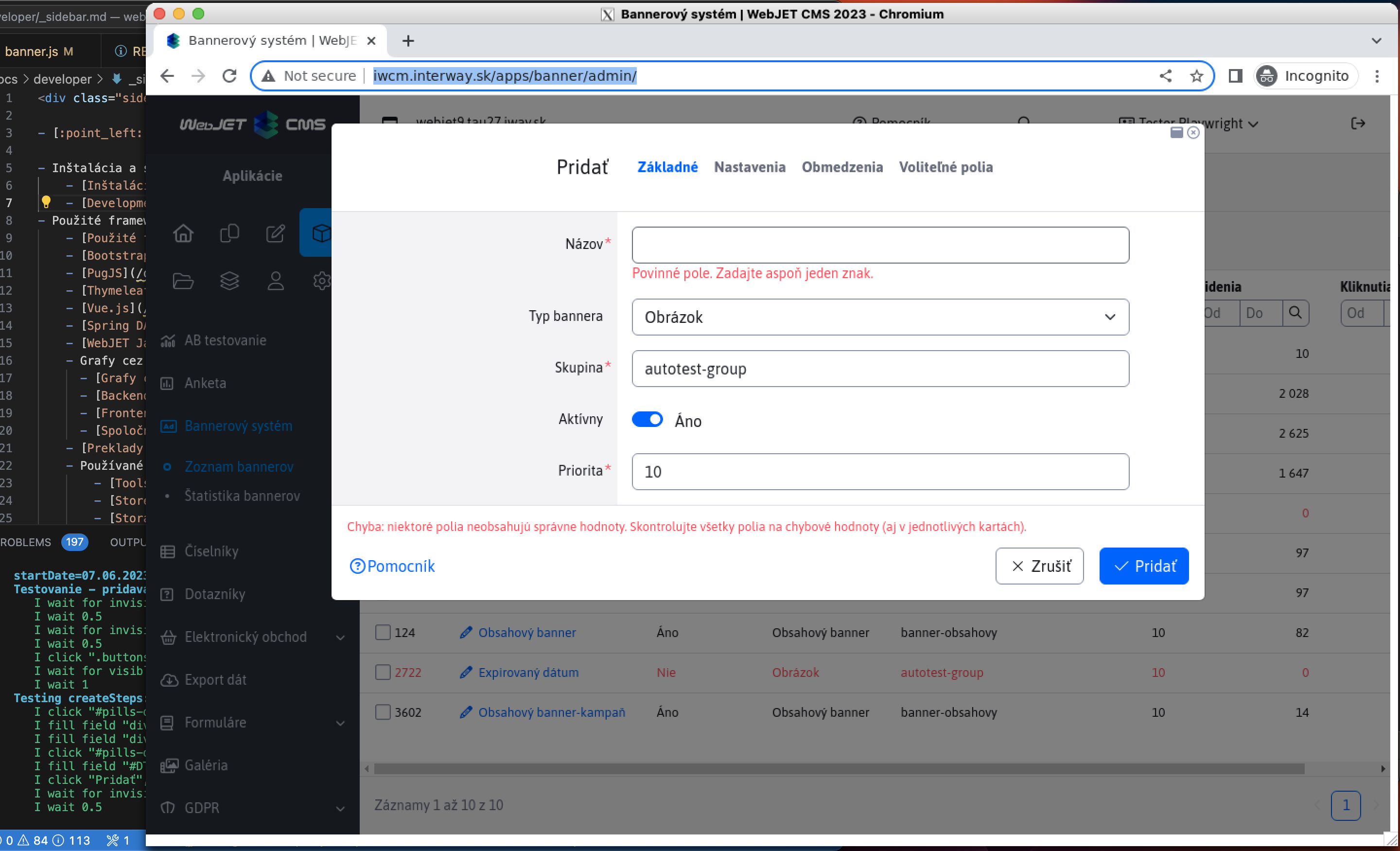Click the layers stack sidebar icon
Image resolution: width=1400 pixels, height=851 pixels.
[x=229, y=281]
